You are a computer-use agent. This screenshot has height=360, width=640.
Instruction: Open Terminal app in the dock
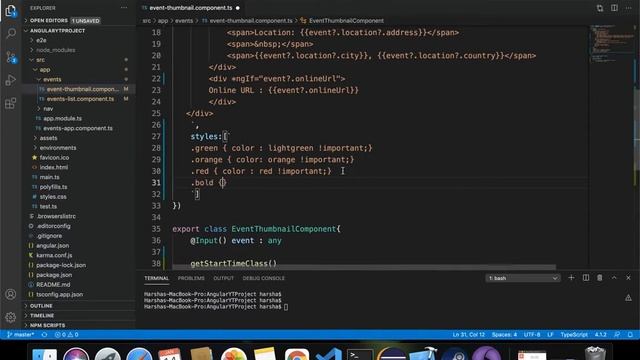(360, 354)
